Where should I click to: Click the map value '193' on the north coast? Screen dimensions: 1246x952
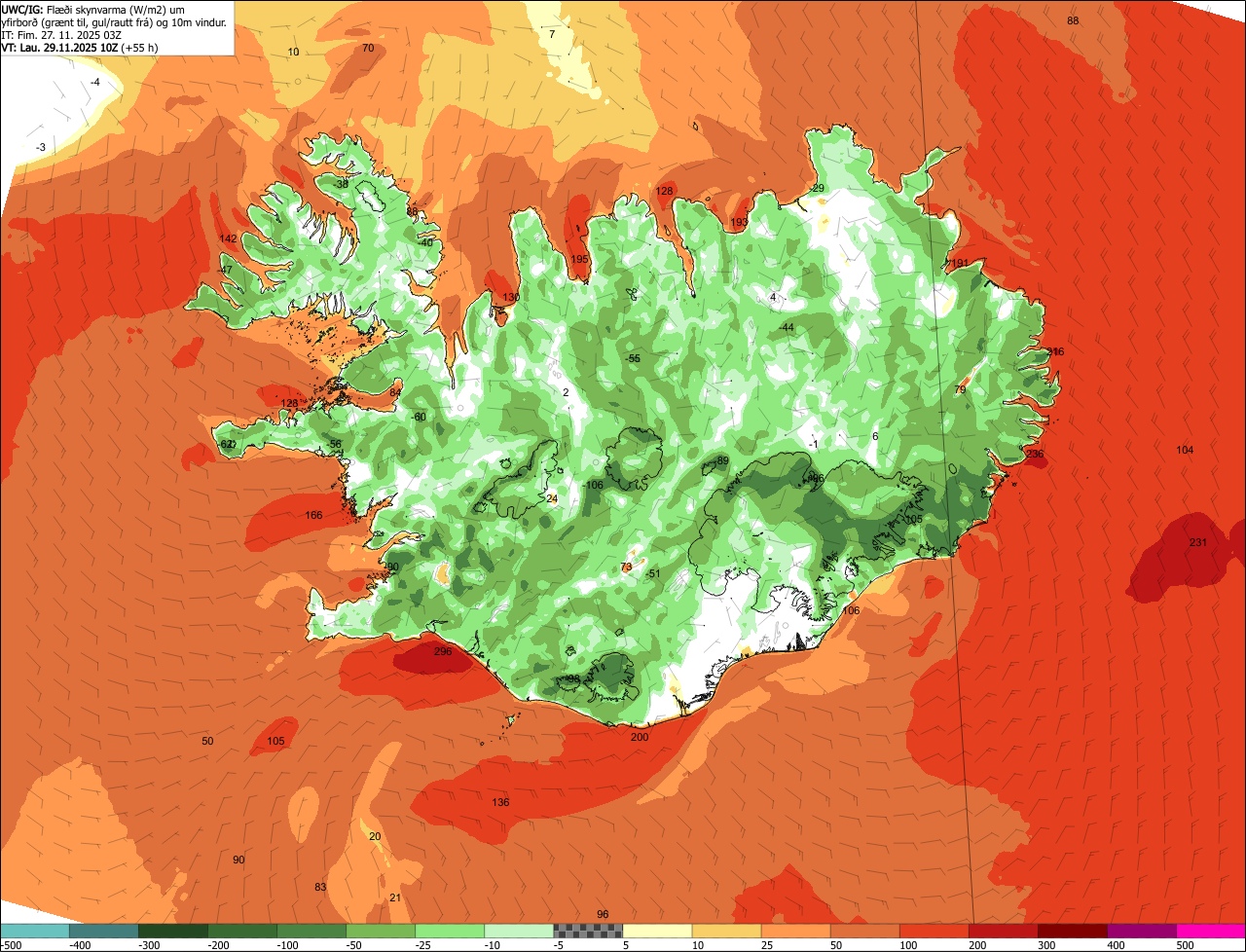pos(739,223)
